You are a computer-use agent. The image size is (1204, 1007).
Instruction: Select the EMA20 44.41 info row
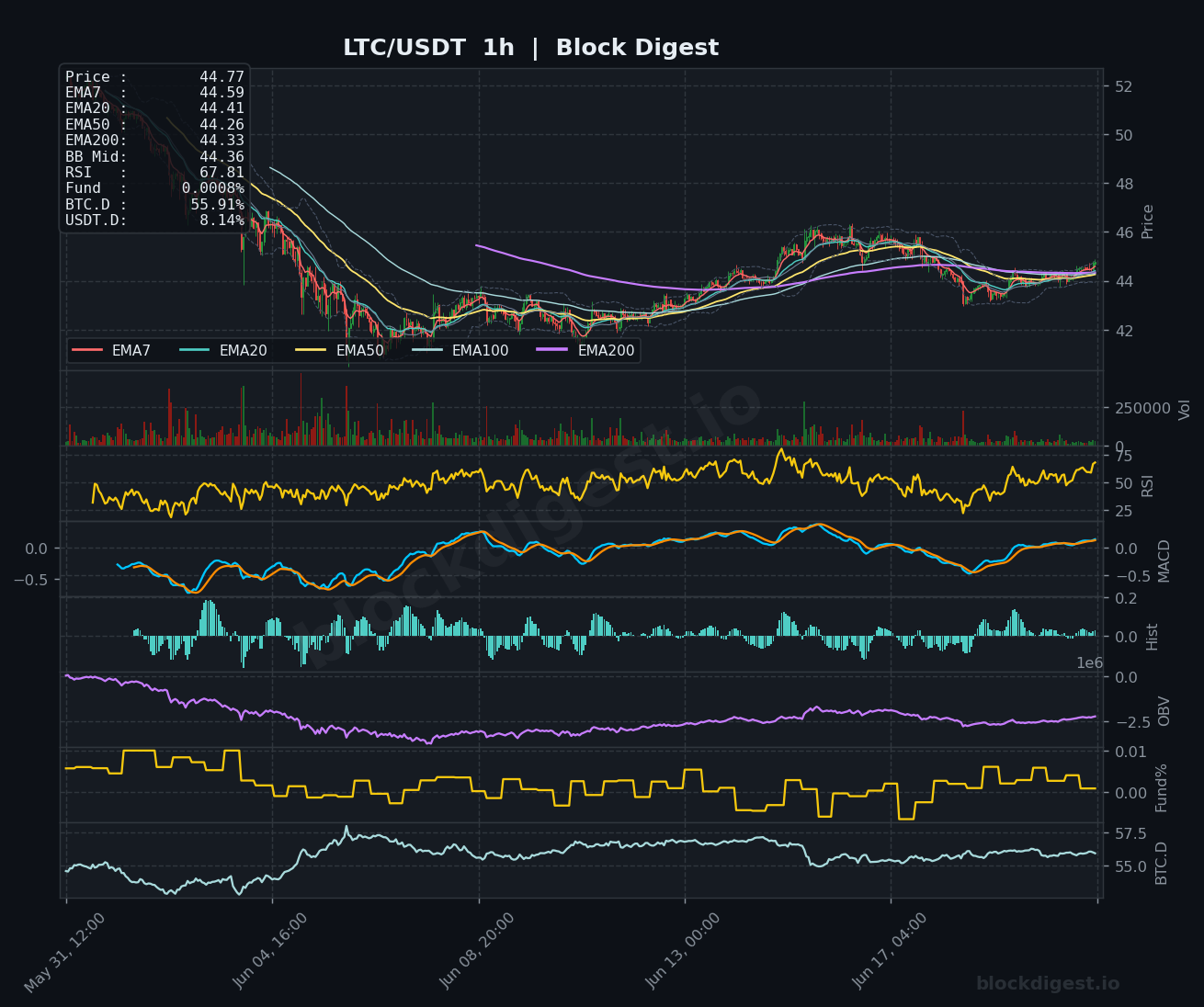point(154,109)
